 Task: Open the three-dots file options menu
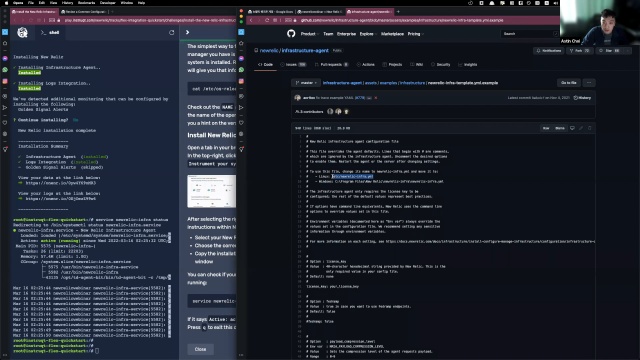coord(589,83)
